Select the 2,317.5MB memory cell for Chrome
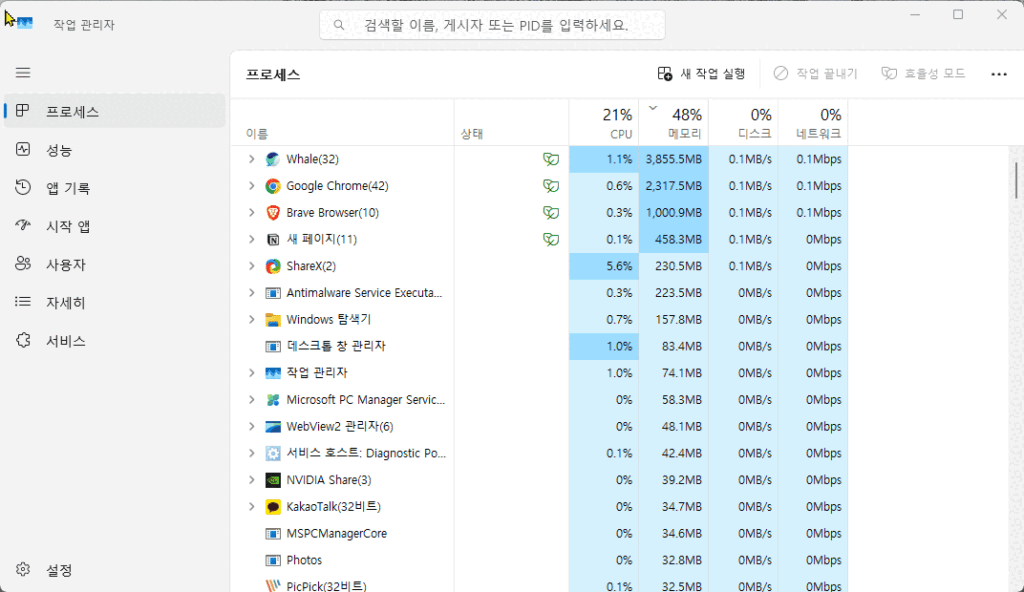Screen dimensions: 1024x592 pos(674,186)
